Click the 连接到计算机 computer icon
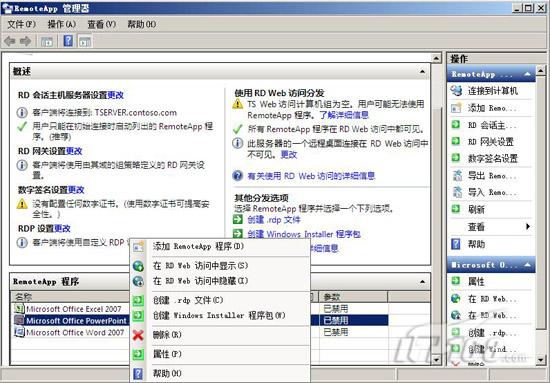 point(456,90)
